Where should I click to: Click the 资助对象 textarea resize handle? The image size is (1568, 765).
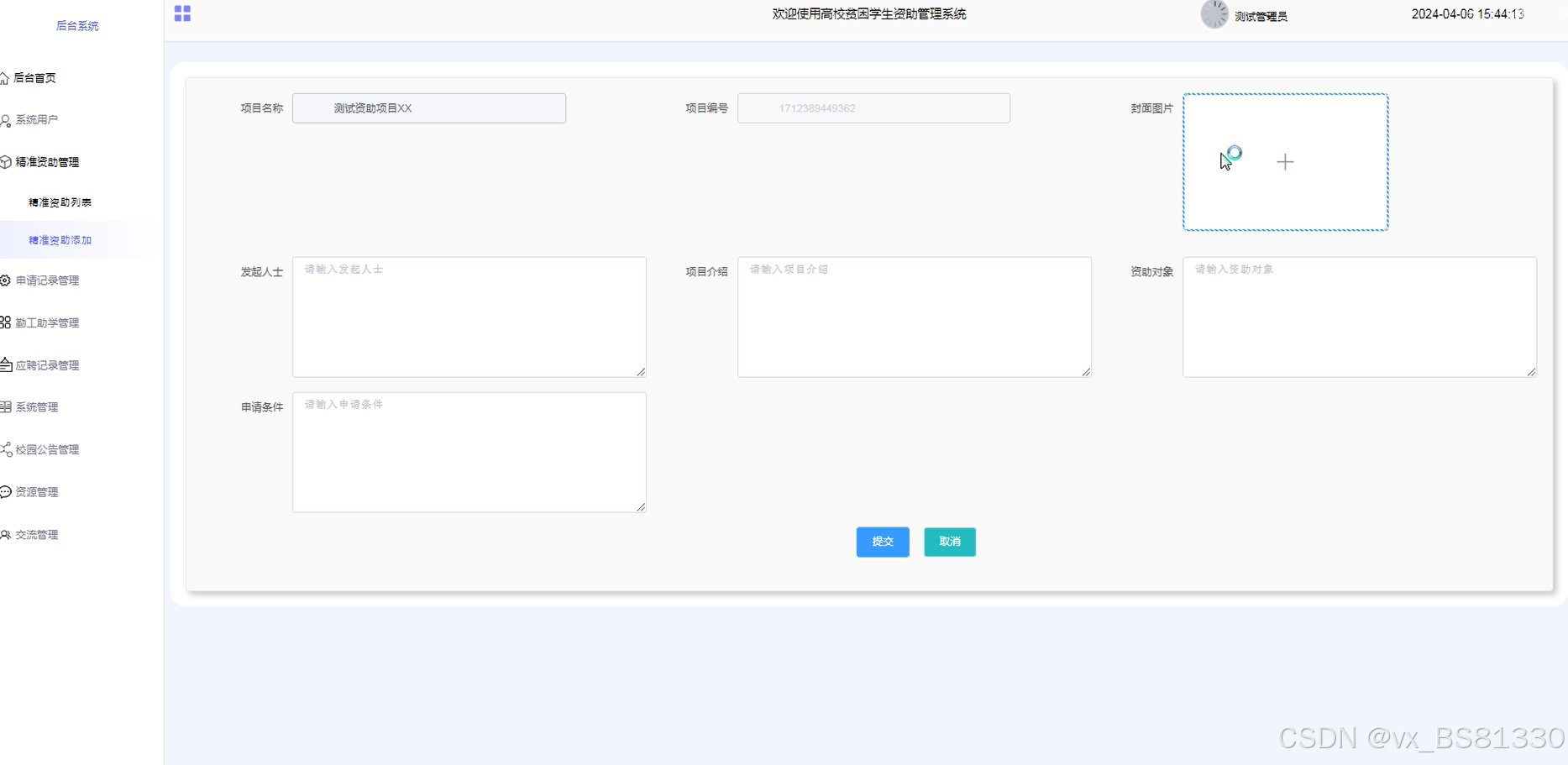[x=1531, y=371]
